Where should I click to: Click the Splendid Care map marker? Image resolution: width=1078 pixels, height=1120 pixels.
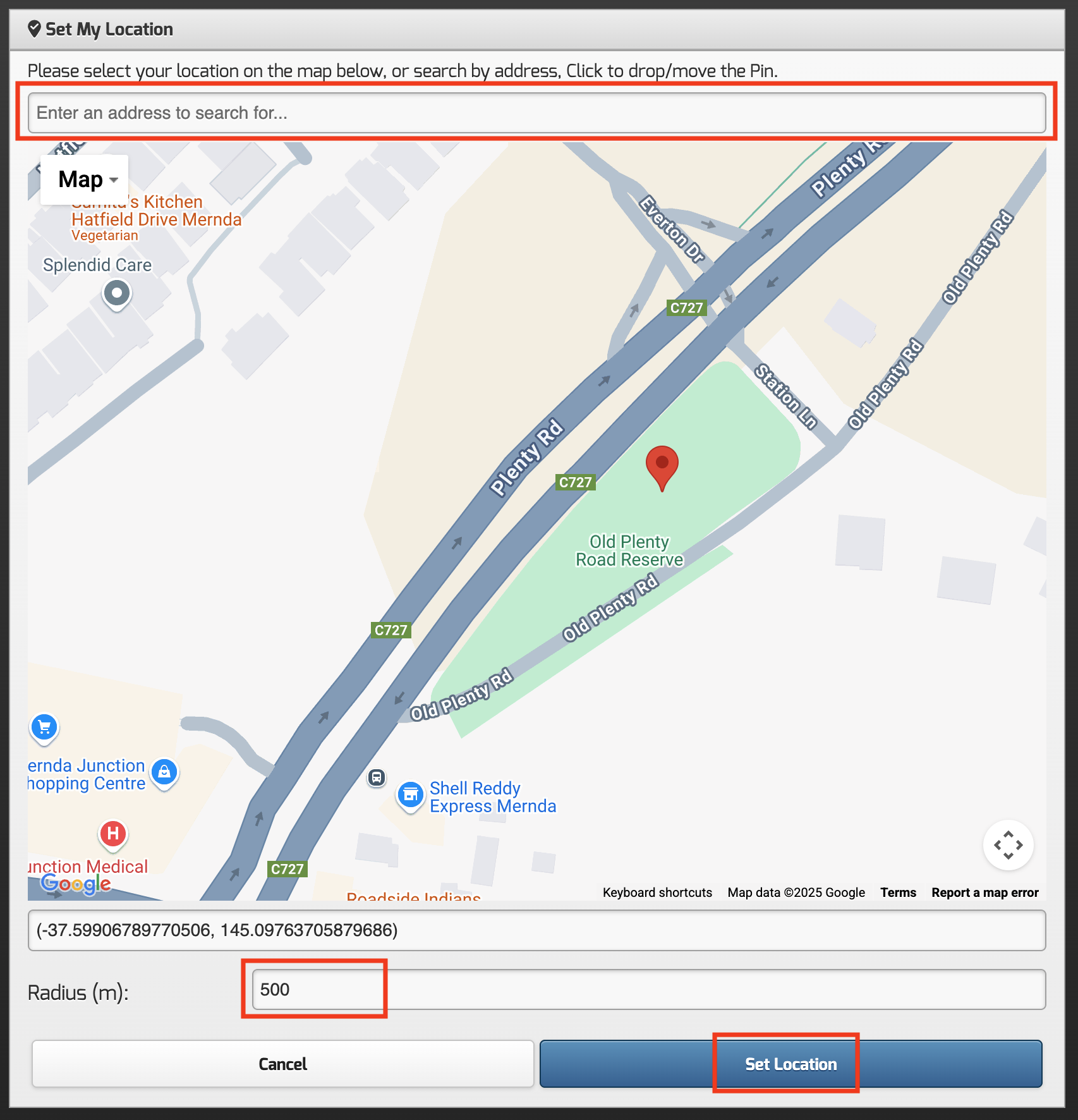(x=117, y=293)
